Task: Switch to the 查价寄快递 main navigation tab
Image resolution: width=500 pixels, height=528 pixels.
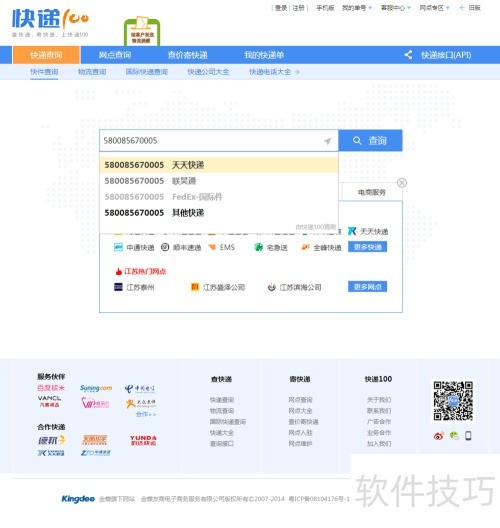Action: tap(188, 55)
